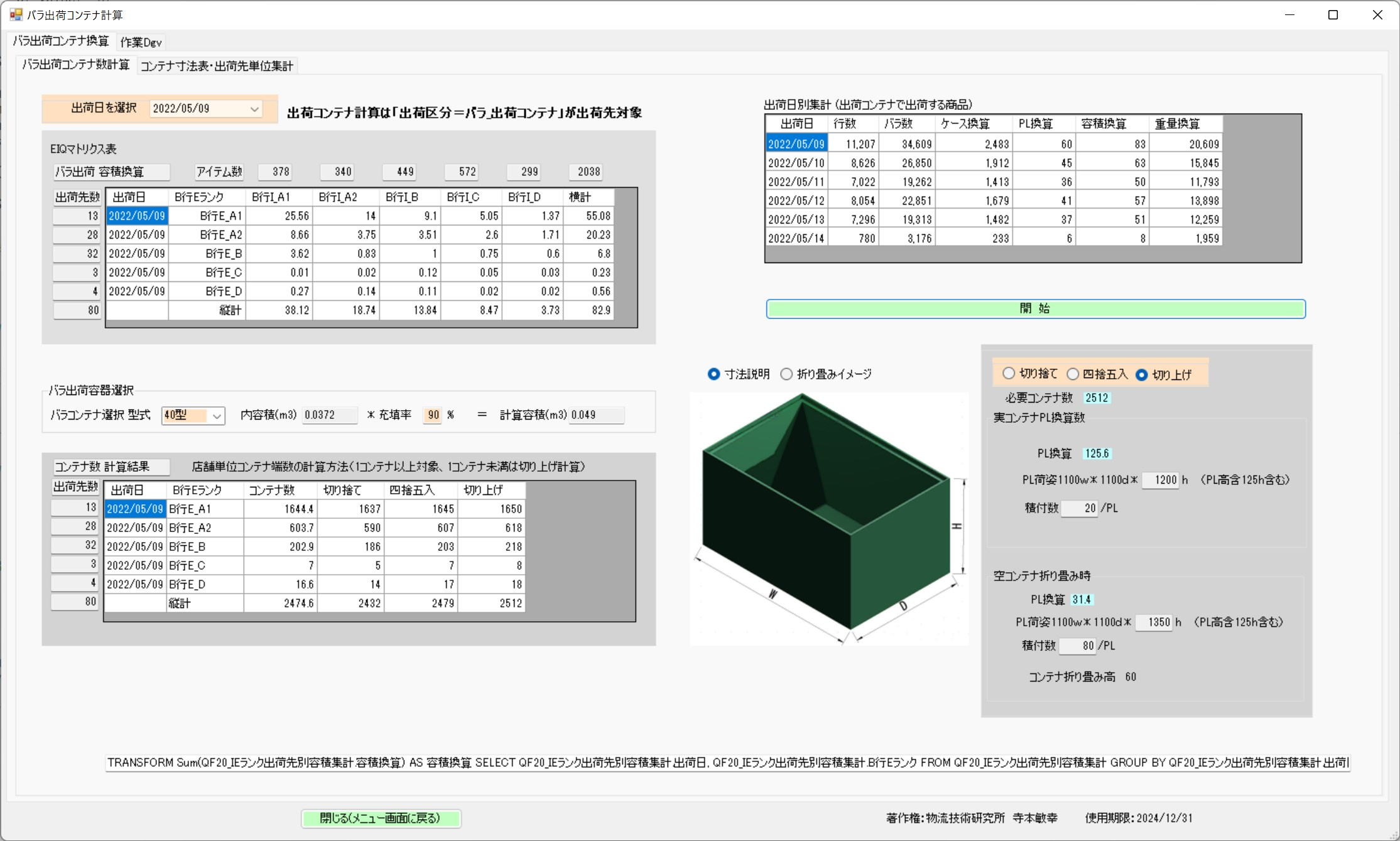Screen dimensions: 1400x841
Task: Click the 充填率 percentage field
Action: 433,415
